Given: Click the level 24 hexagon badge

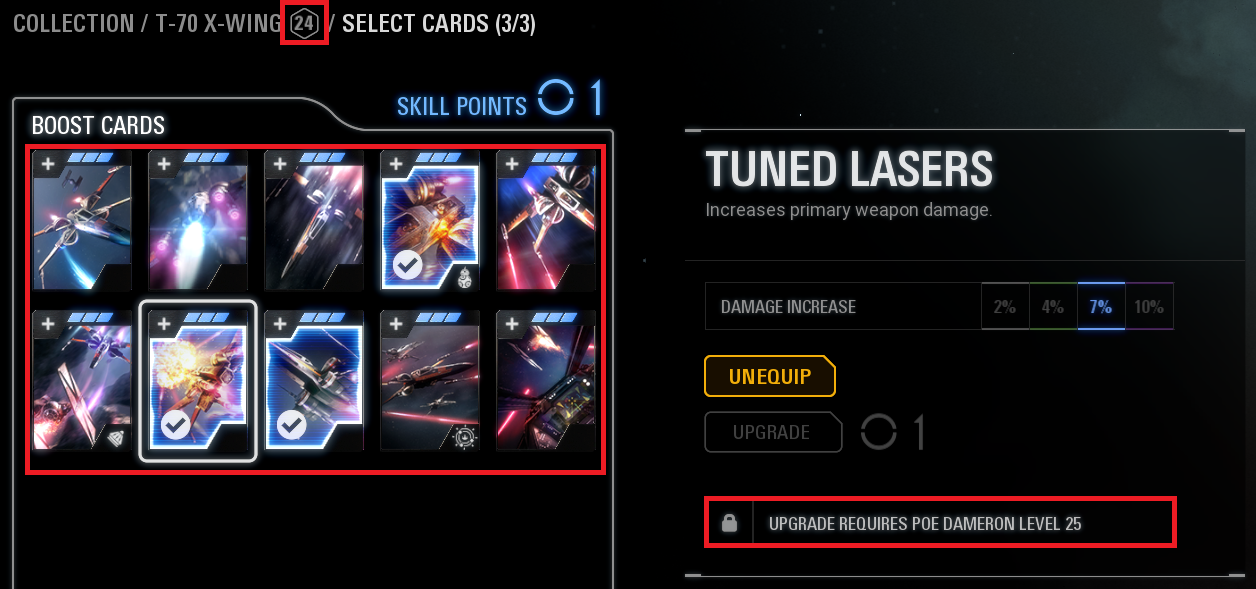Looking at the screenshot, I should tap(304, 23).
